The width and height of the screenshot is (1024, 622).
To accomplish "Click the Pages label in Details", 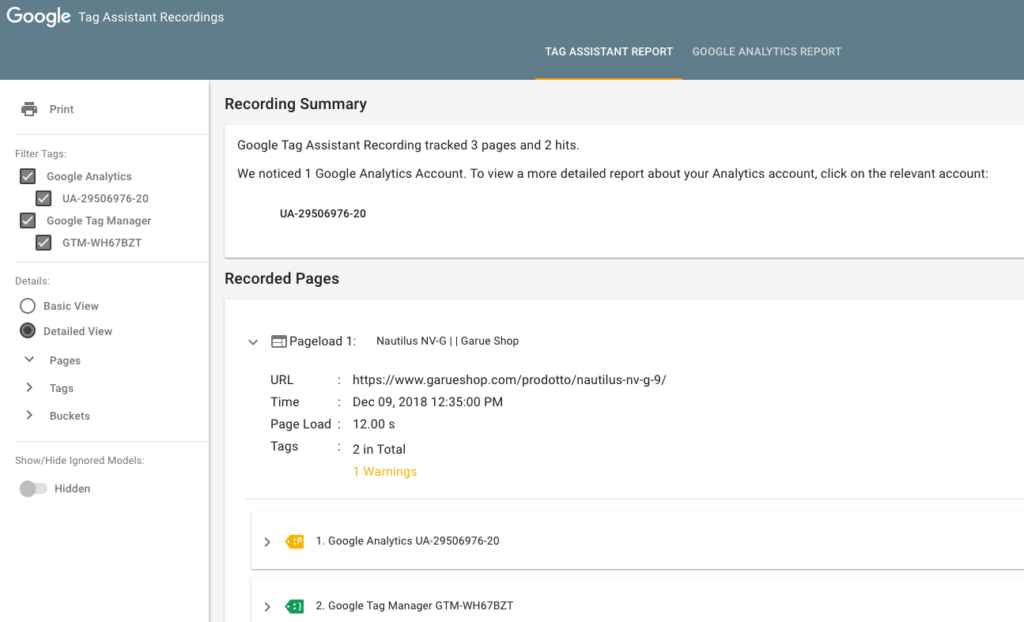I will click(65, 361).
